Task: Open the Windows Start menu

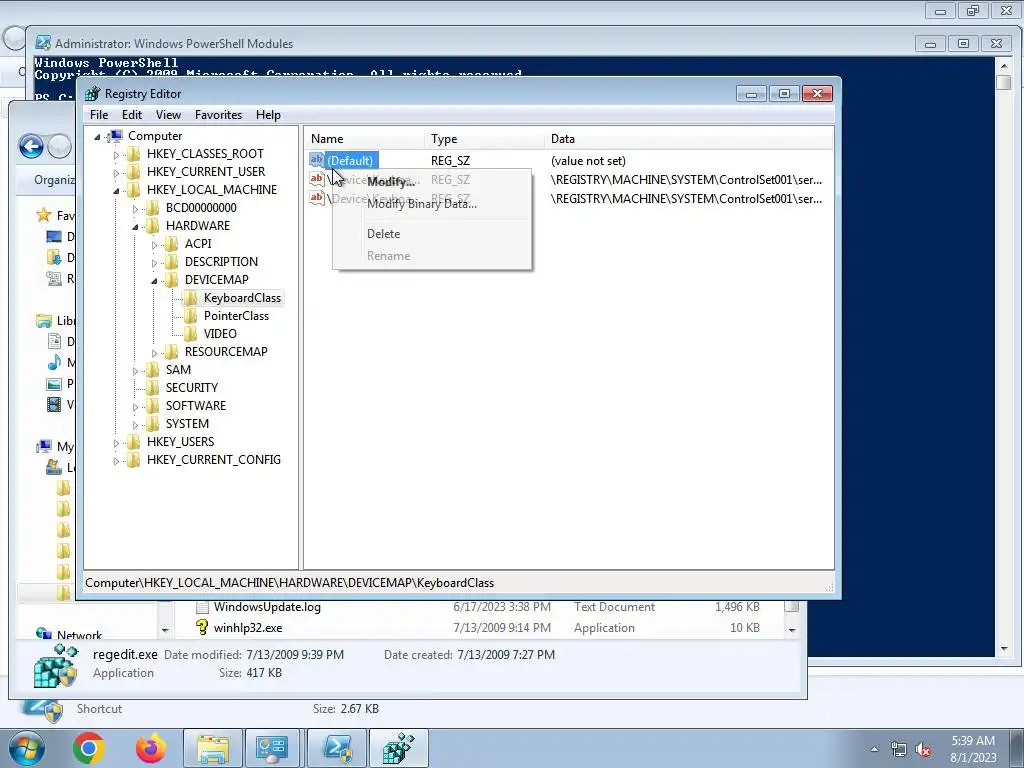Action: click(x=27, y=748)
